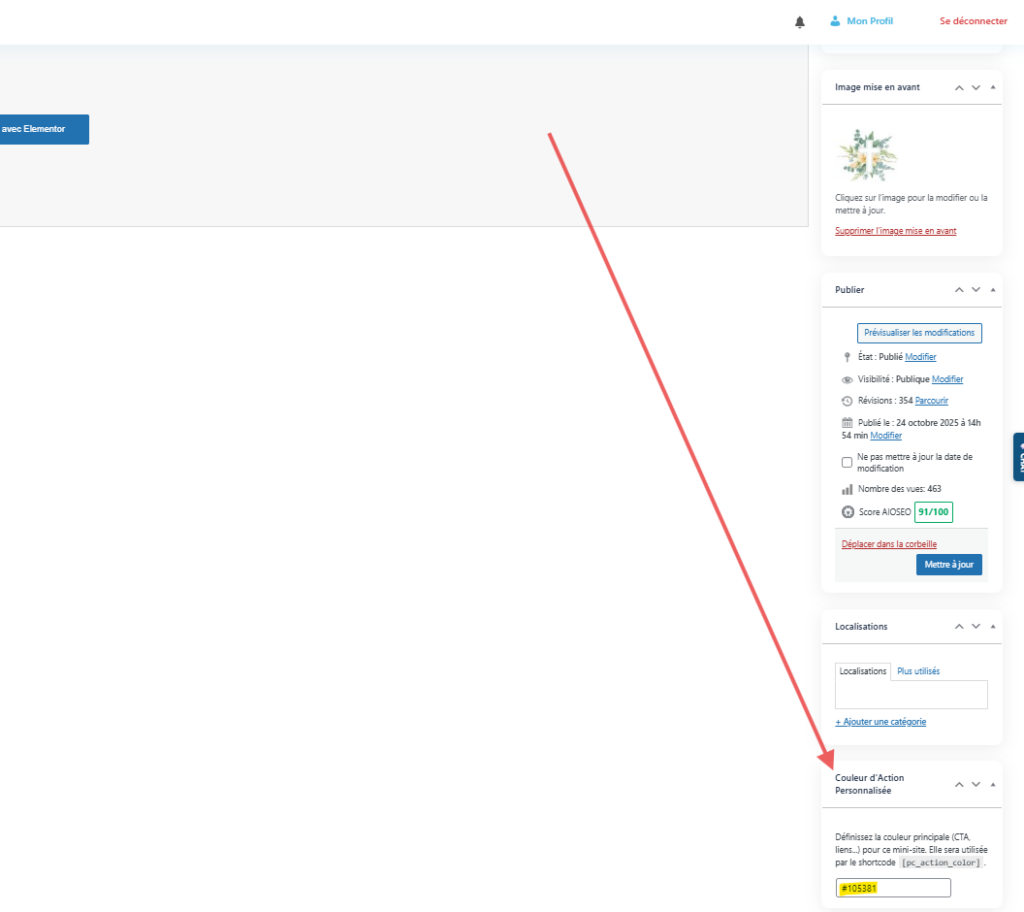Screen dimensions: 1024x912
Task: Click the #105381 color input field
Action: [892, 888]
